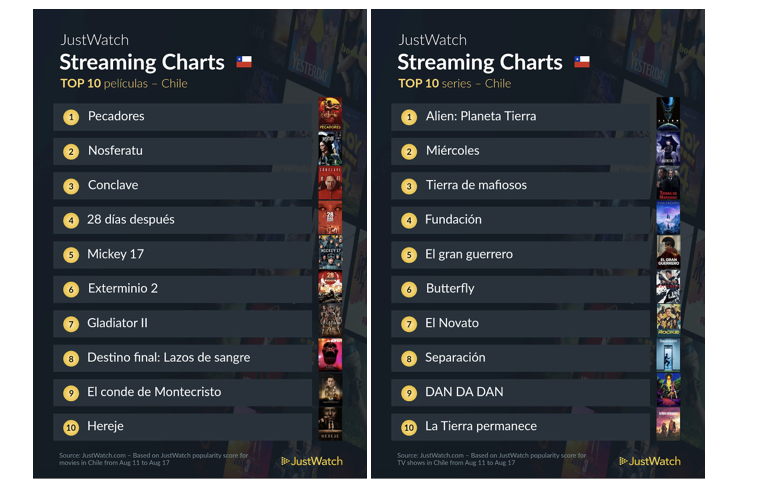Click the Mickey 17 title
The height and width of the screenshot is (493, 766).
tap(115, 254)
